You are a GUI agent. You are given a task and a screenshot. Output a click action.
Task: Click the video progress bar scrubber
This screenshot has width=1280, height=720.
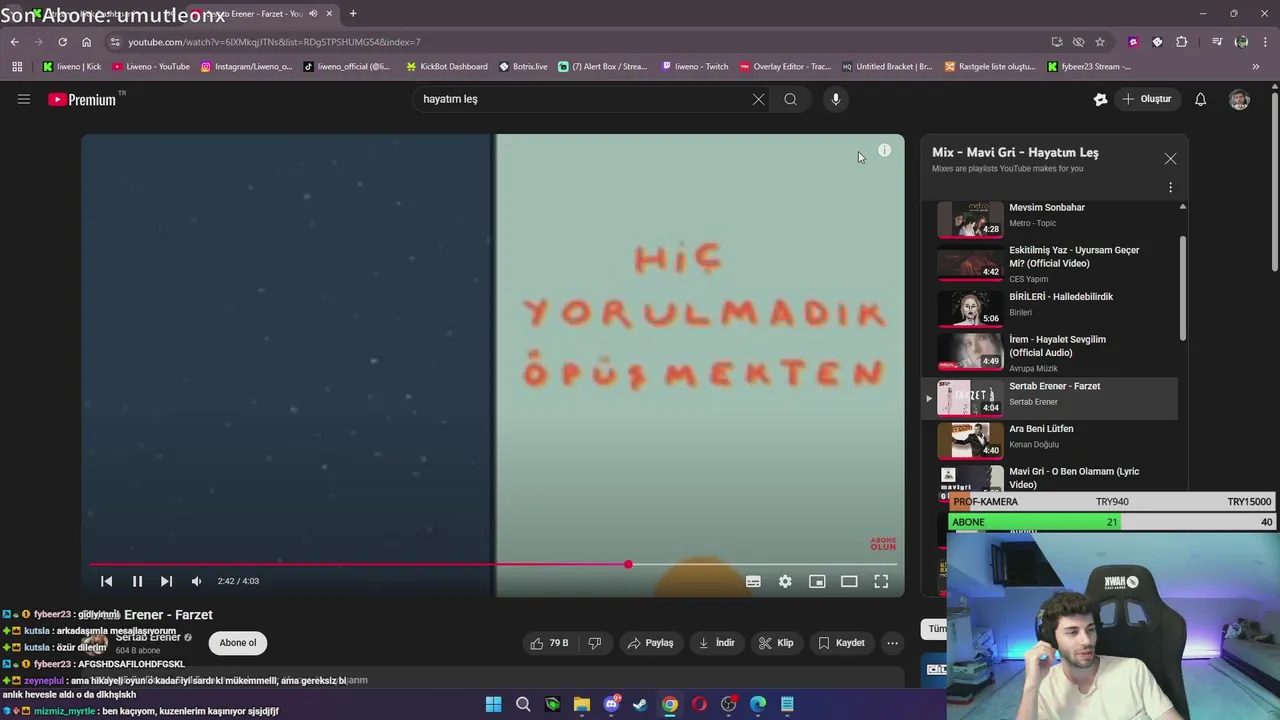point(628,565)
